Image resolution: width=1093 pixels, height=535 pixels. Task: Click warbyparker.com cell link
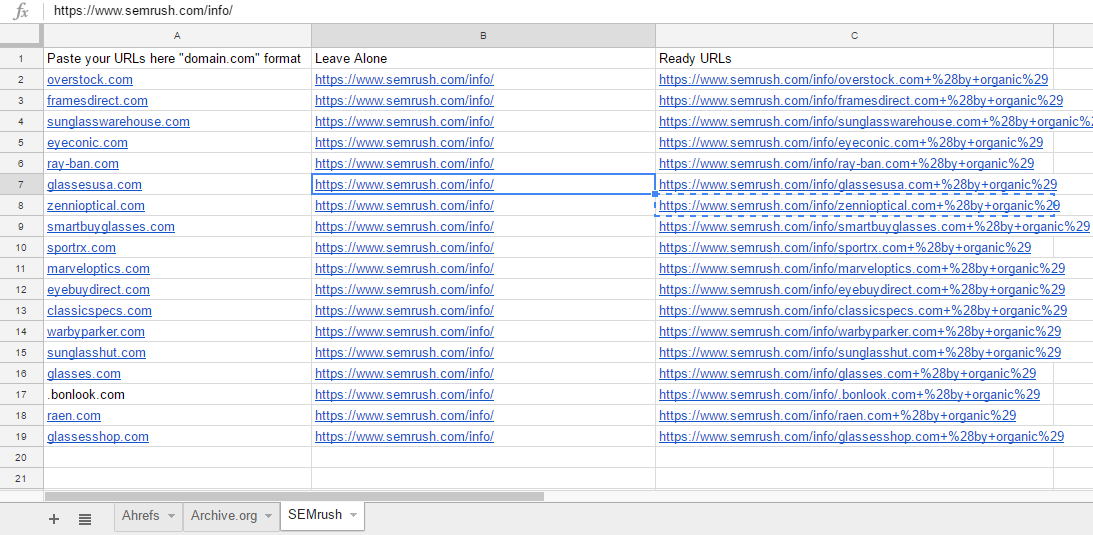[x=96, y=332]
